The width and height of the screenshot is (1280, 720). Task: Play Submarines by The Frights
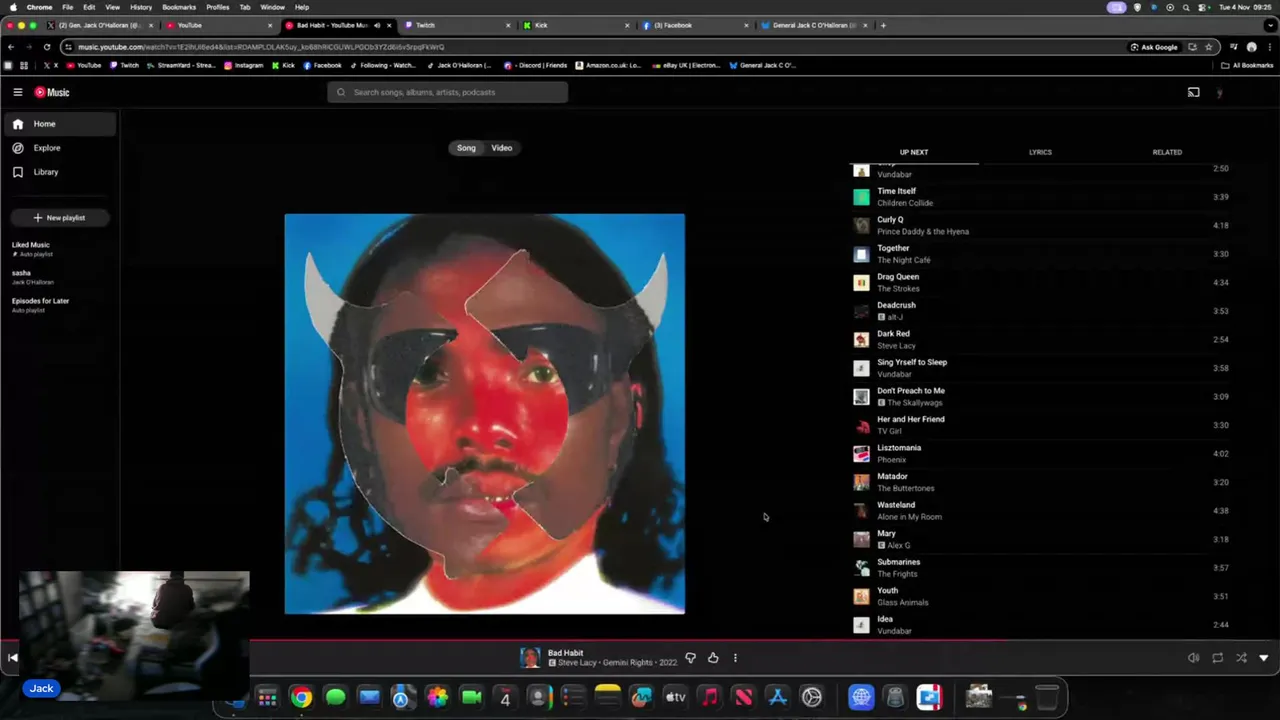click(x=1040, y=568)
